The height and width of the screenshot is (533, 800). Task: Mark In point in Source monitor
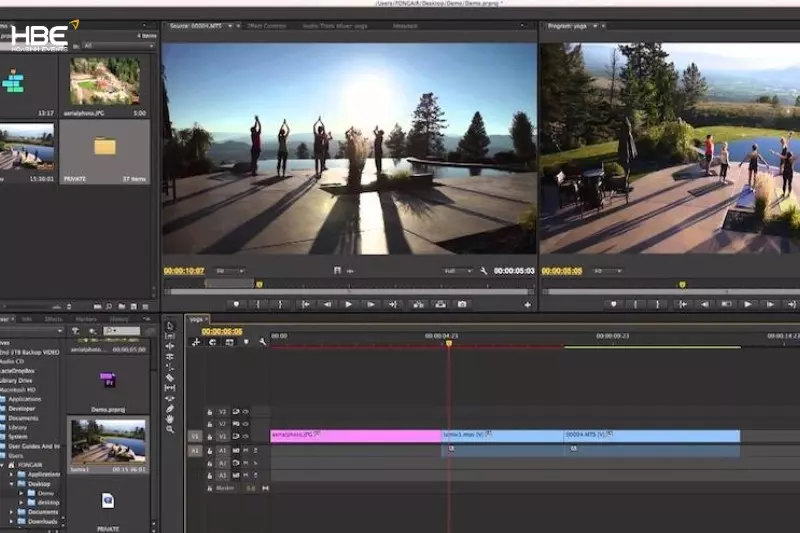tap(258, 304)
